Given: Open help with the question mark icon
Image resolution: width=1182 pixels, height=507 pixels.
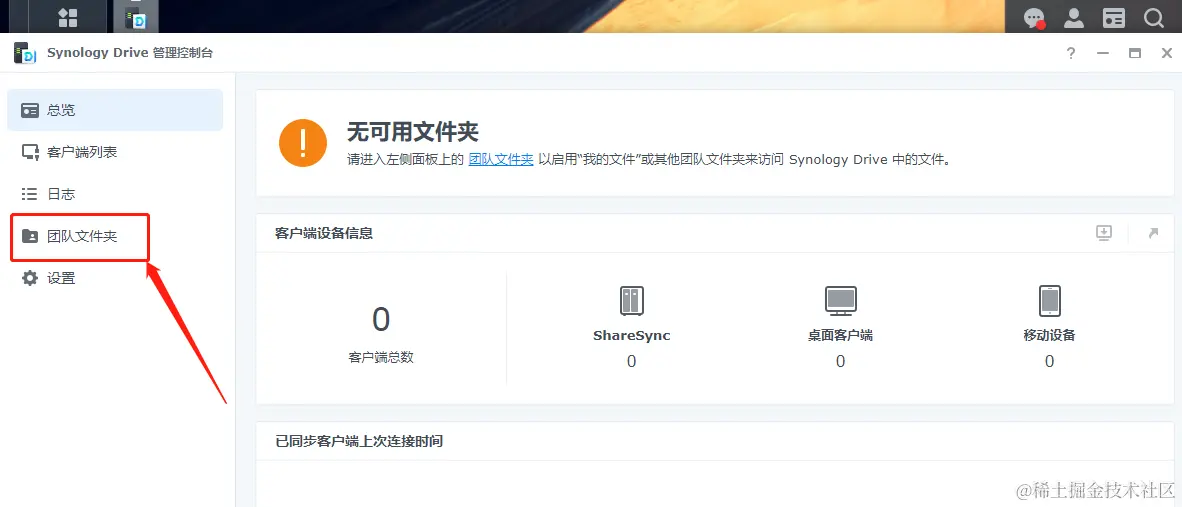Looking at the screenshot, I should pos(1070,53).
